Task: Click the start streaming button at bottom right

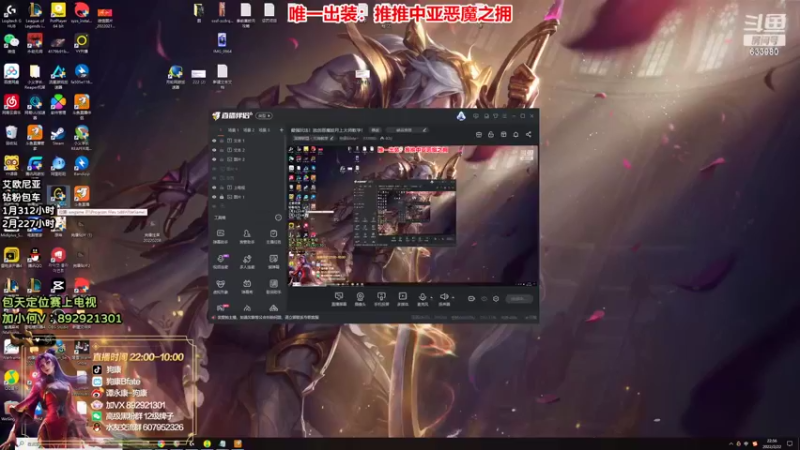Action: pyautogui.click(x=519, y=299)
